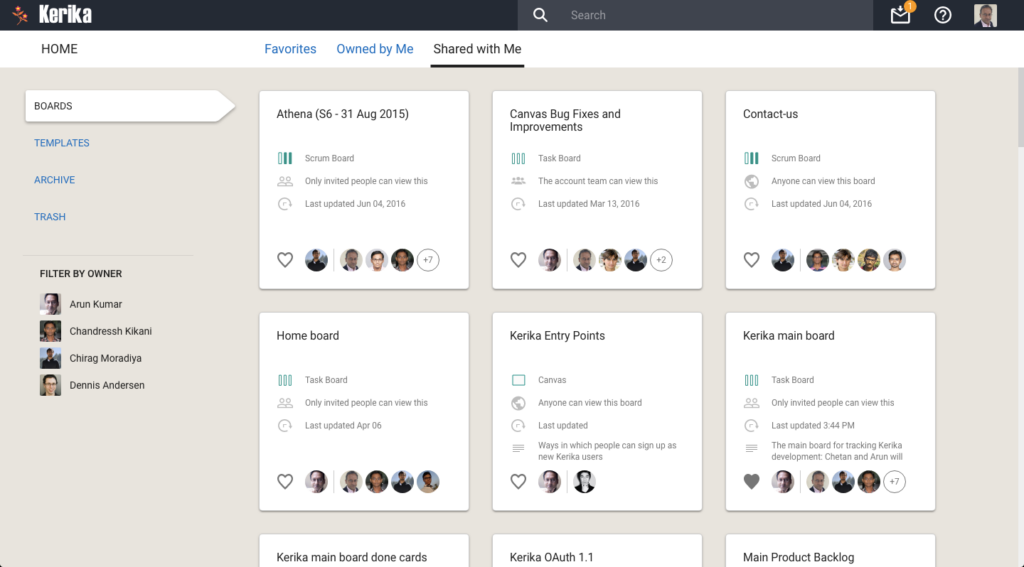1024x567 pixels.
Task: Click the globe icon on Kerika Entry Points
Action: [x=518, y=402]
